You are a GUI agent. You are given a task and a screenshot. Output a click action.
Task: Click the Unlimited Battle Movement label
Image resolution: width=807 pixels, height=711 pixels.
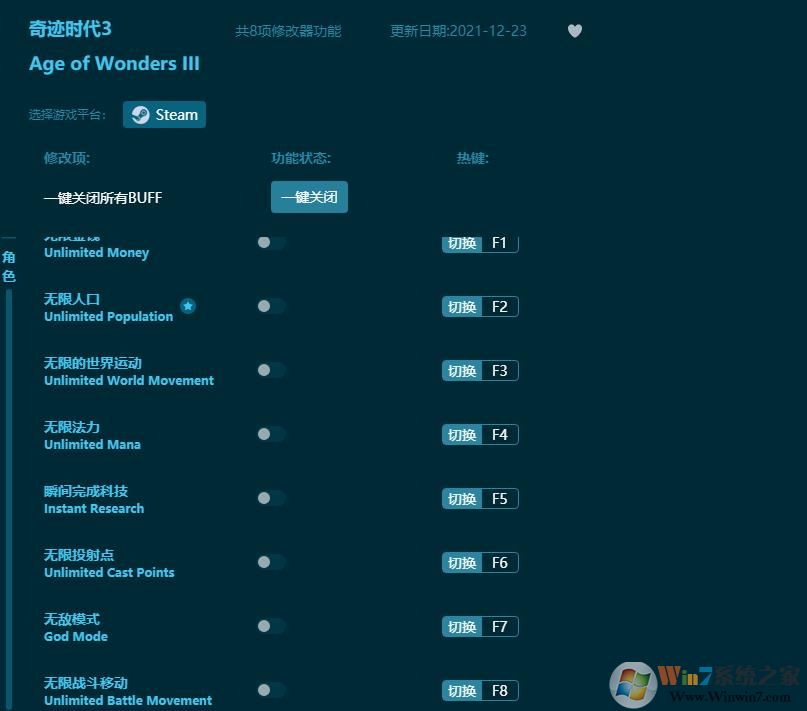pyautogui.click(x=128, y=700)
